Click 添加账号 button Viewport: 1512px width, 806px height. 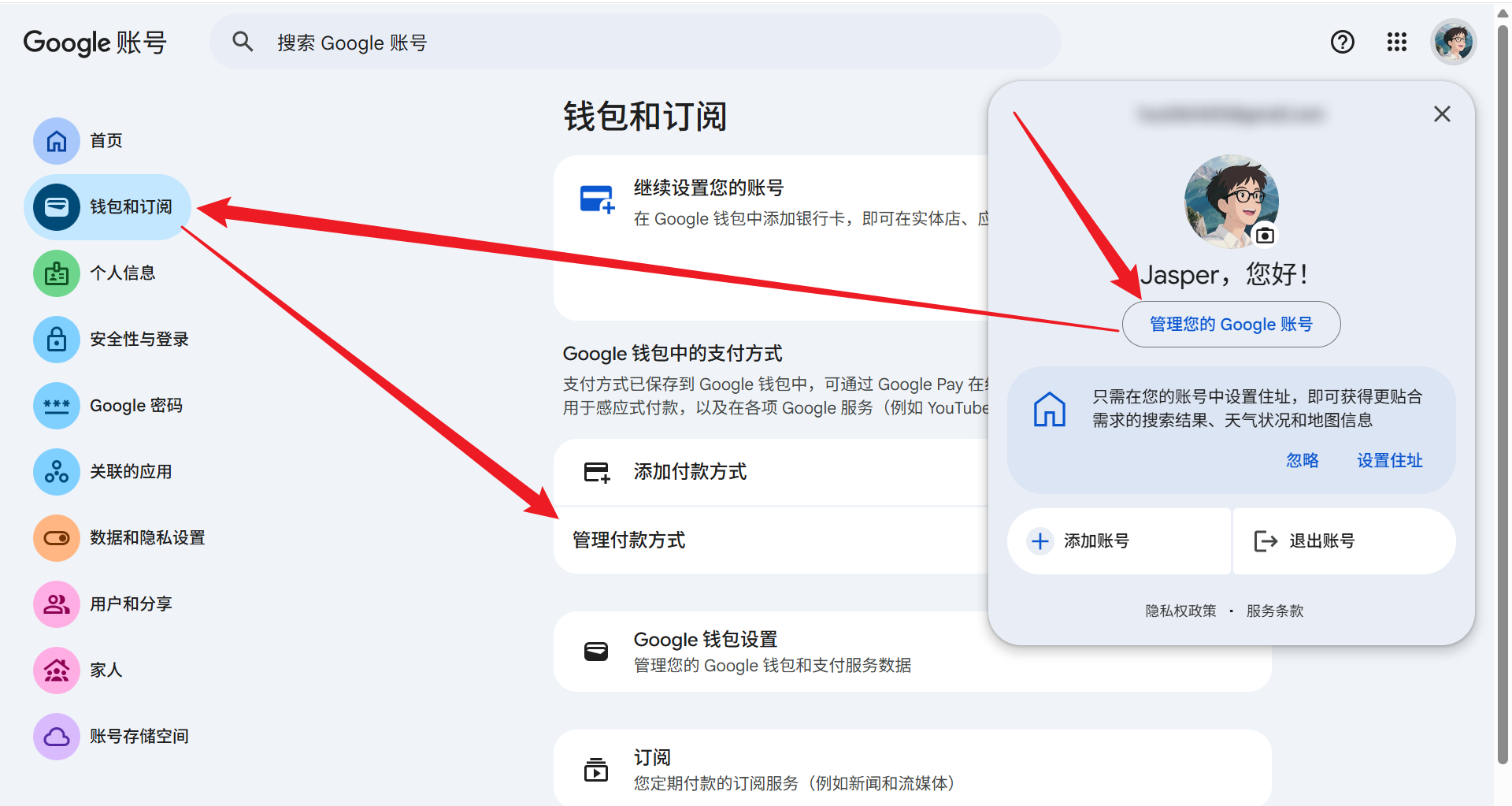pos(1118,541)
